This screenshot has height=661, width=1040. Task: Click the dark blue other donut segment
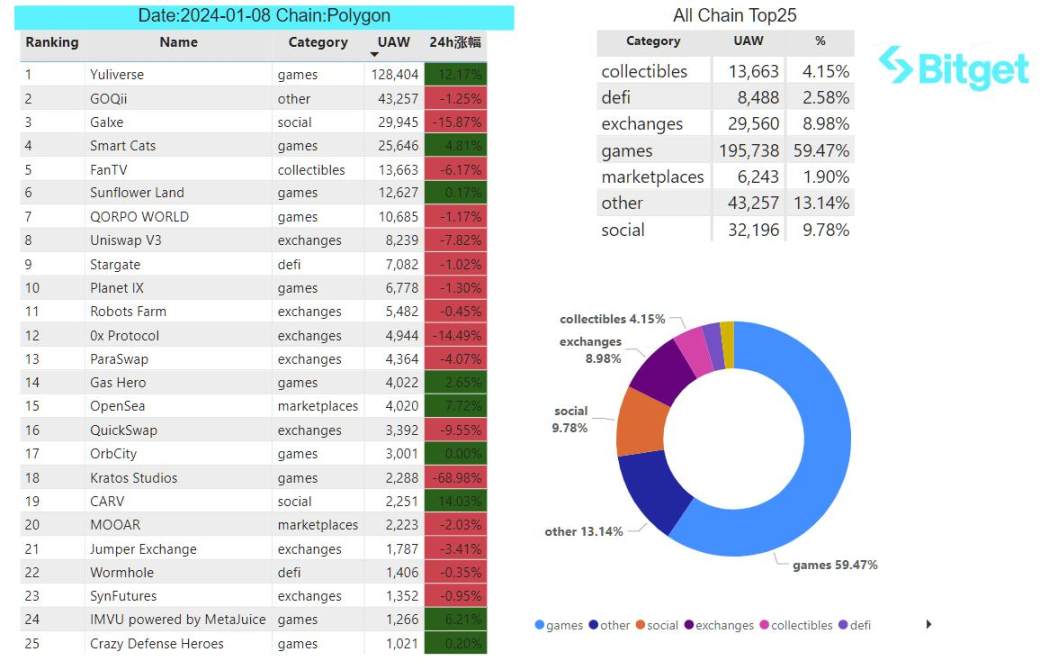(x=657, y=497)
